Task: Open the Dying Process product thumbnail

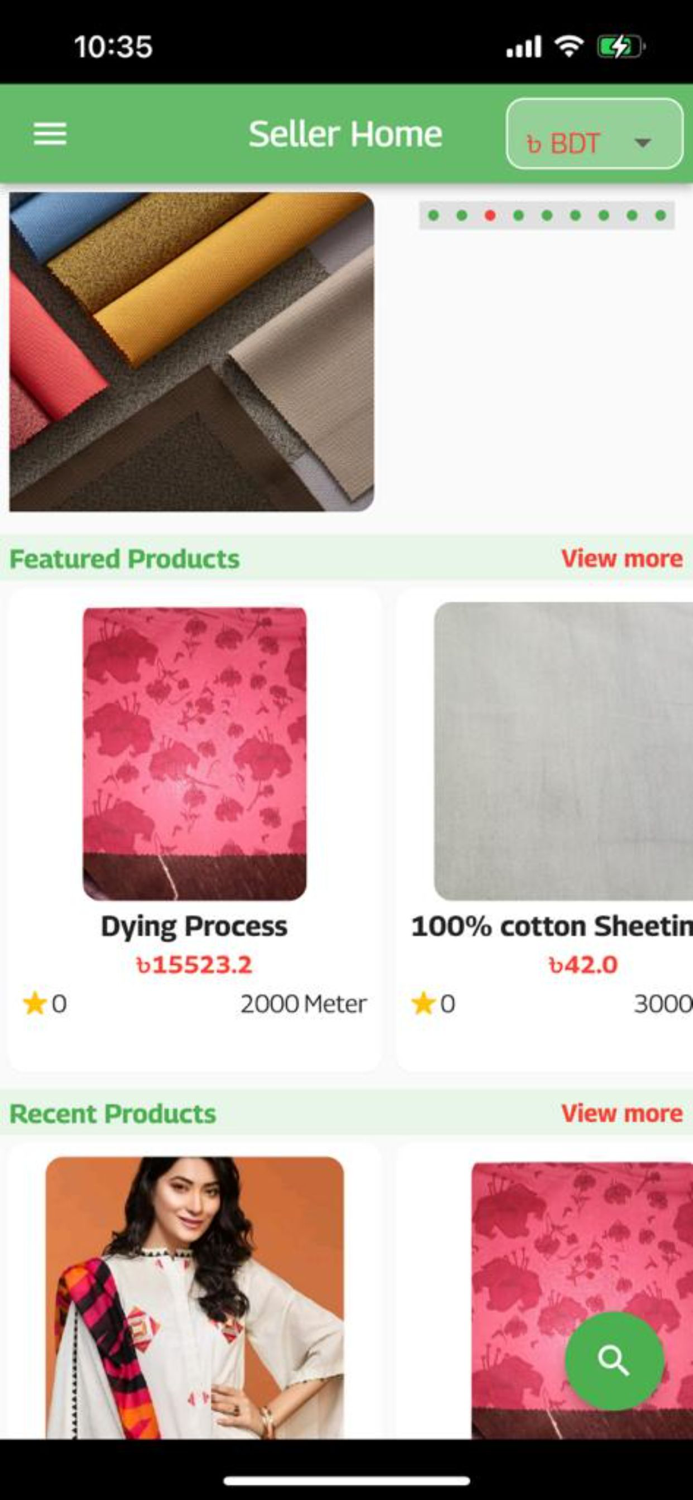Action: pyautogui.click(x=194, y=752)
